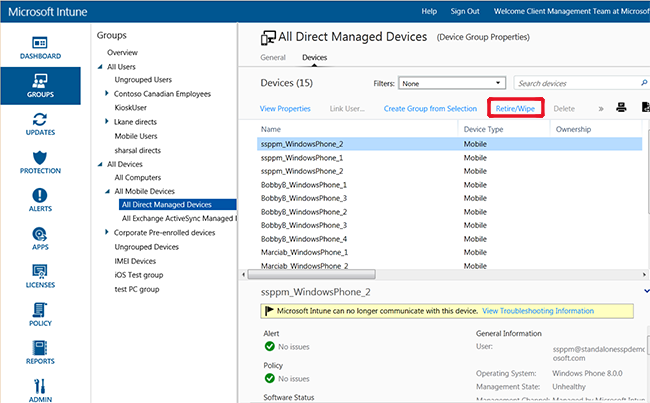Click the horizontal scrollbar thumb
Viewport: 650px width, 403px height.
[311, 274]
